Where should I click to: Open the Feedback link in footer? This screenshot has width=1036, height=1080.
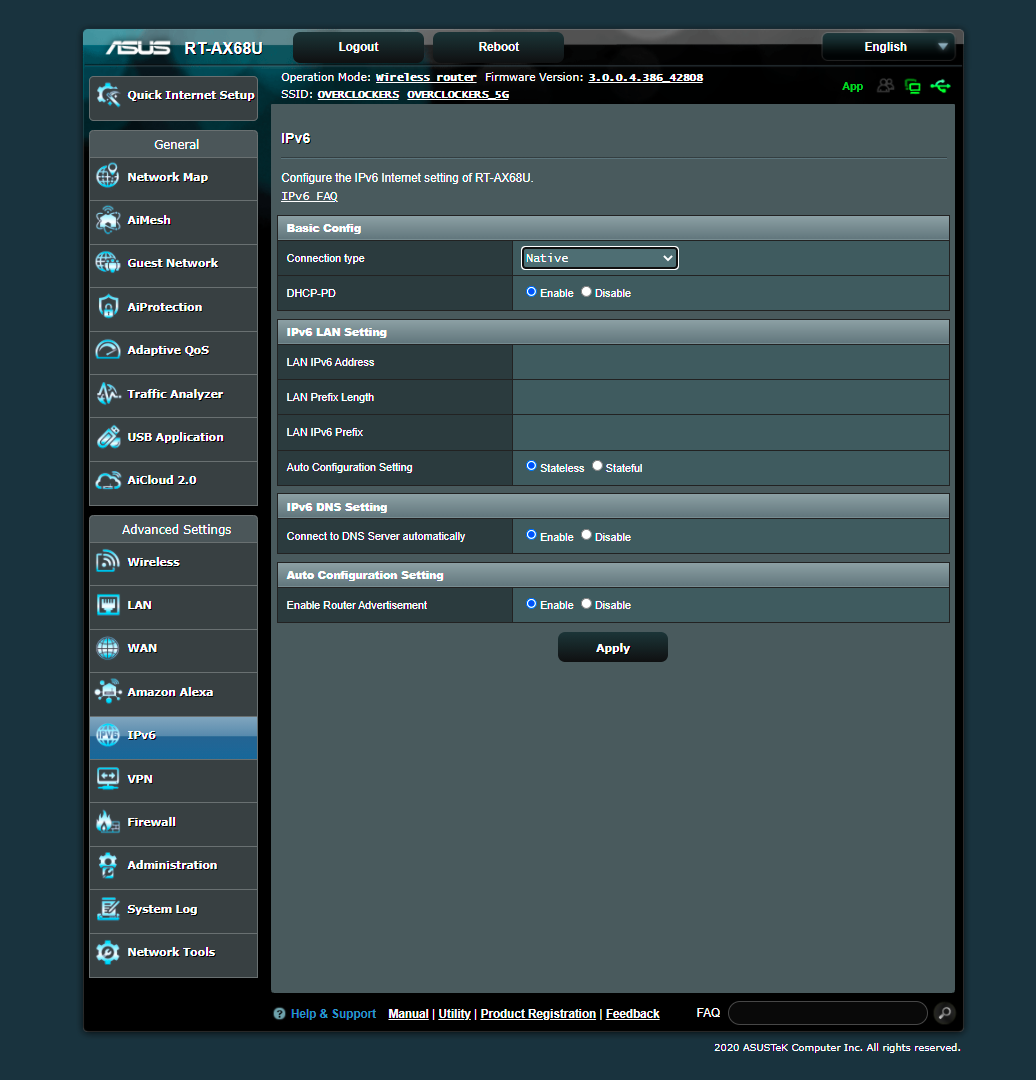pyautogui.click(x=632, y=1014)
